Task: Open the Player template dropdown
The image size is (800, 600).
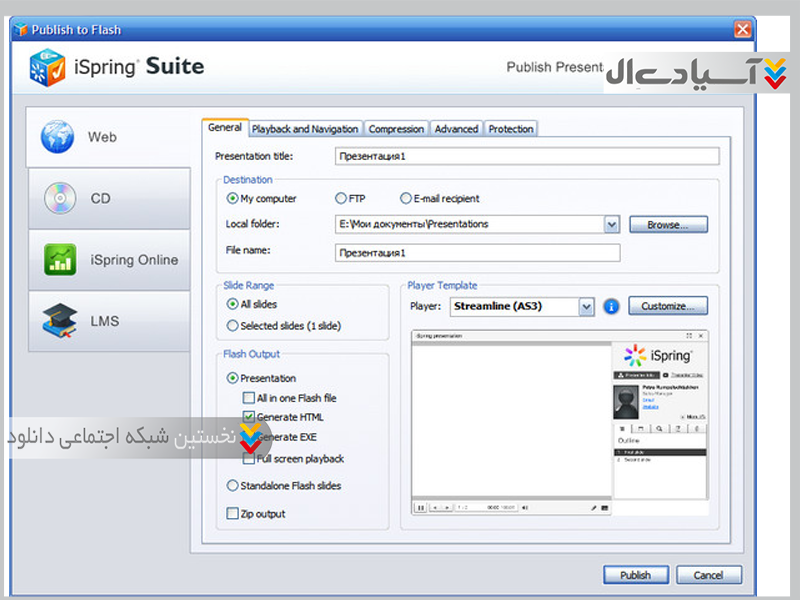Action: click(587, 306)
